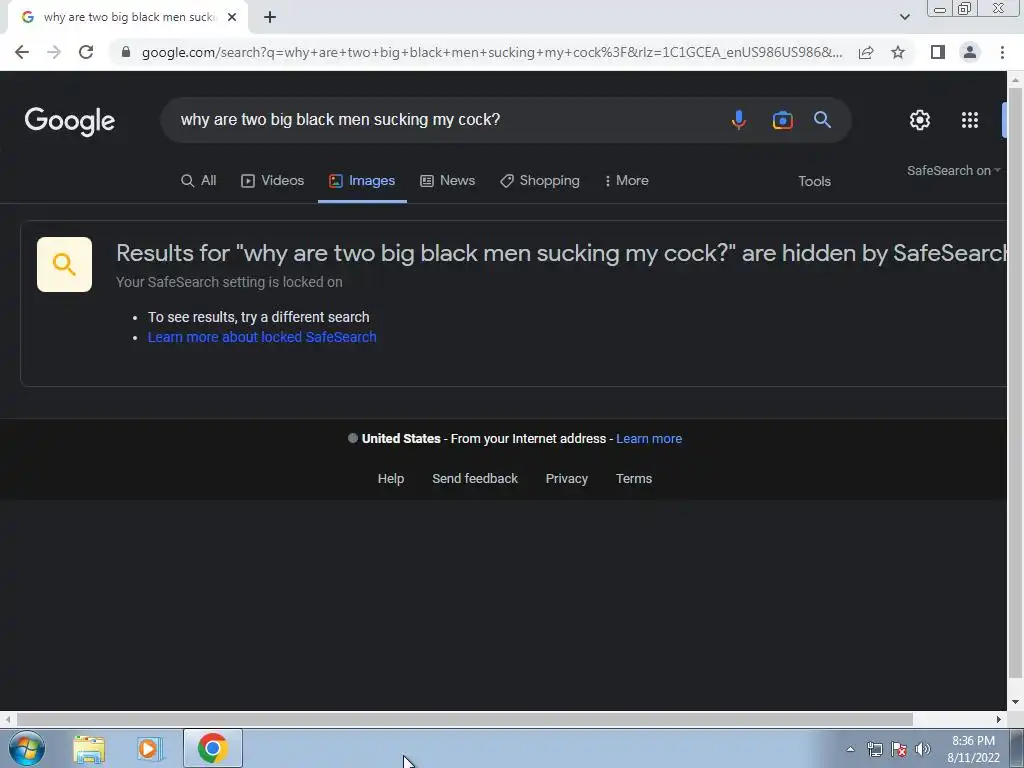Toggle Chrome side panel icon
Image resolution: width=1024 pixels, height=768 pixels.
click(938, 52)
